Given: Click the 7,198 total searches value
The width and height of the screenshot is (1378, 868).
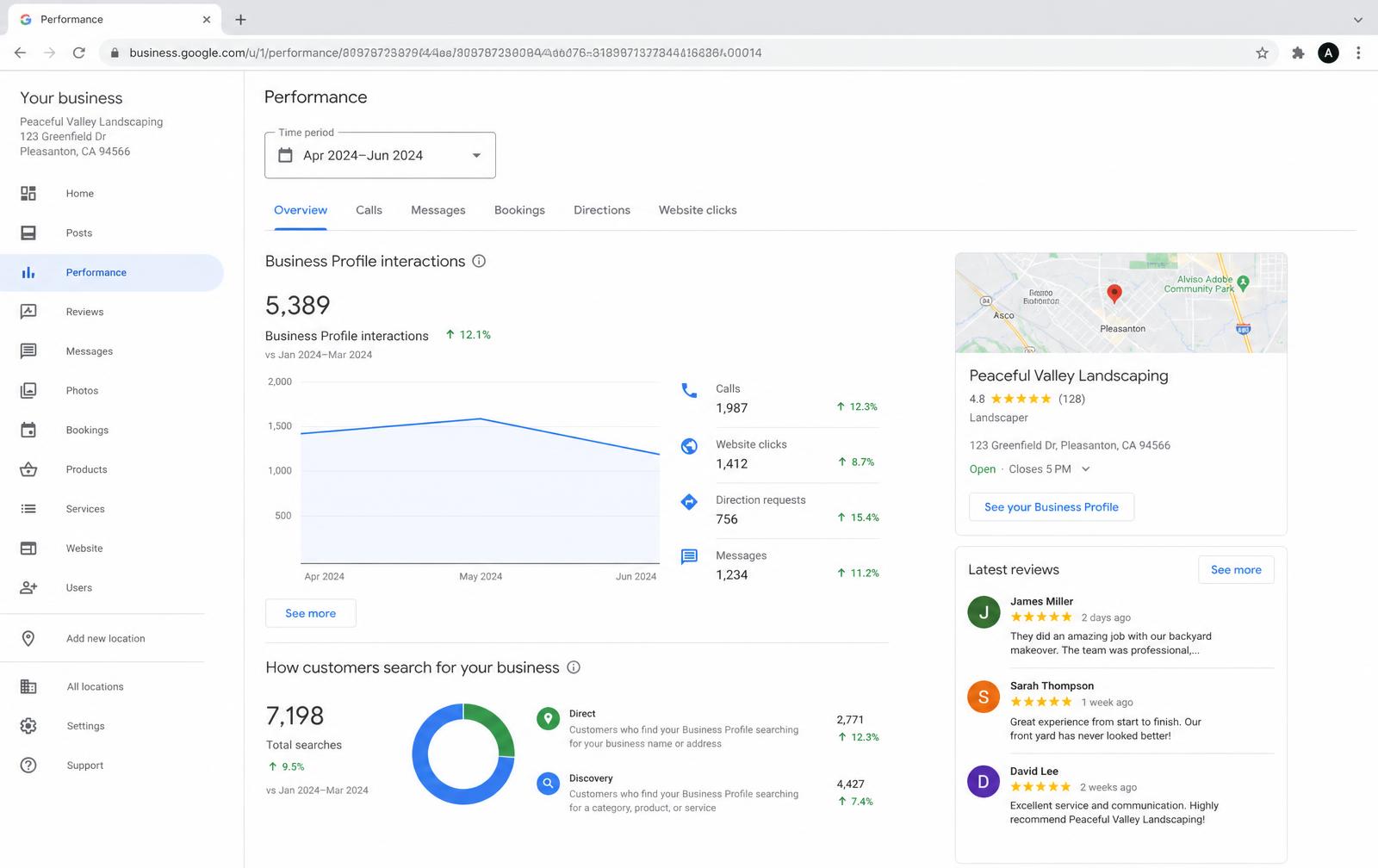Looking at the screenshot, I should [295, 716].
